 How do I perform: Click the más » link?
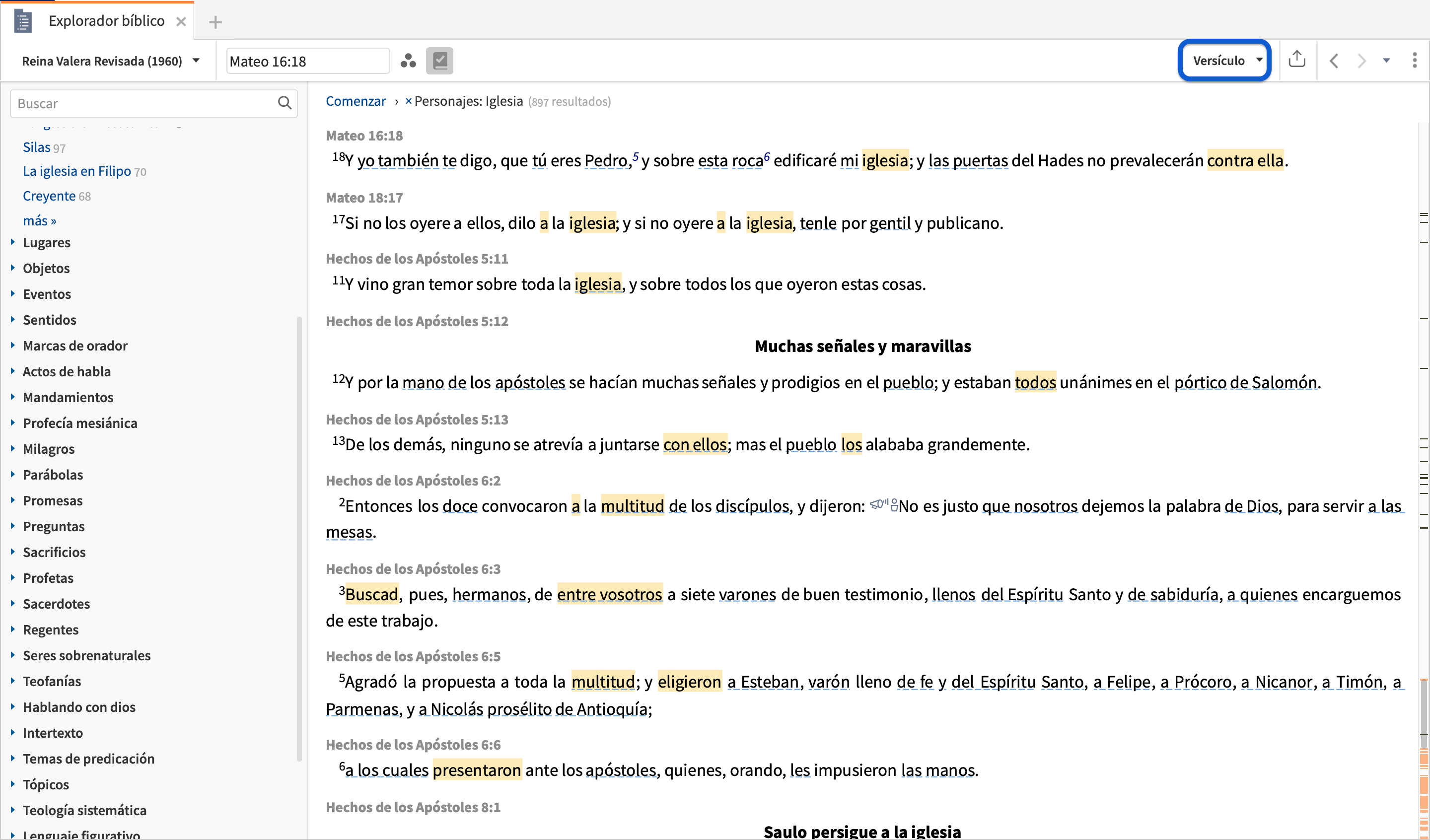point(39,221)
